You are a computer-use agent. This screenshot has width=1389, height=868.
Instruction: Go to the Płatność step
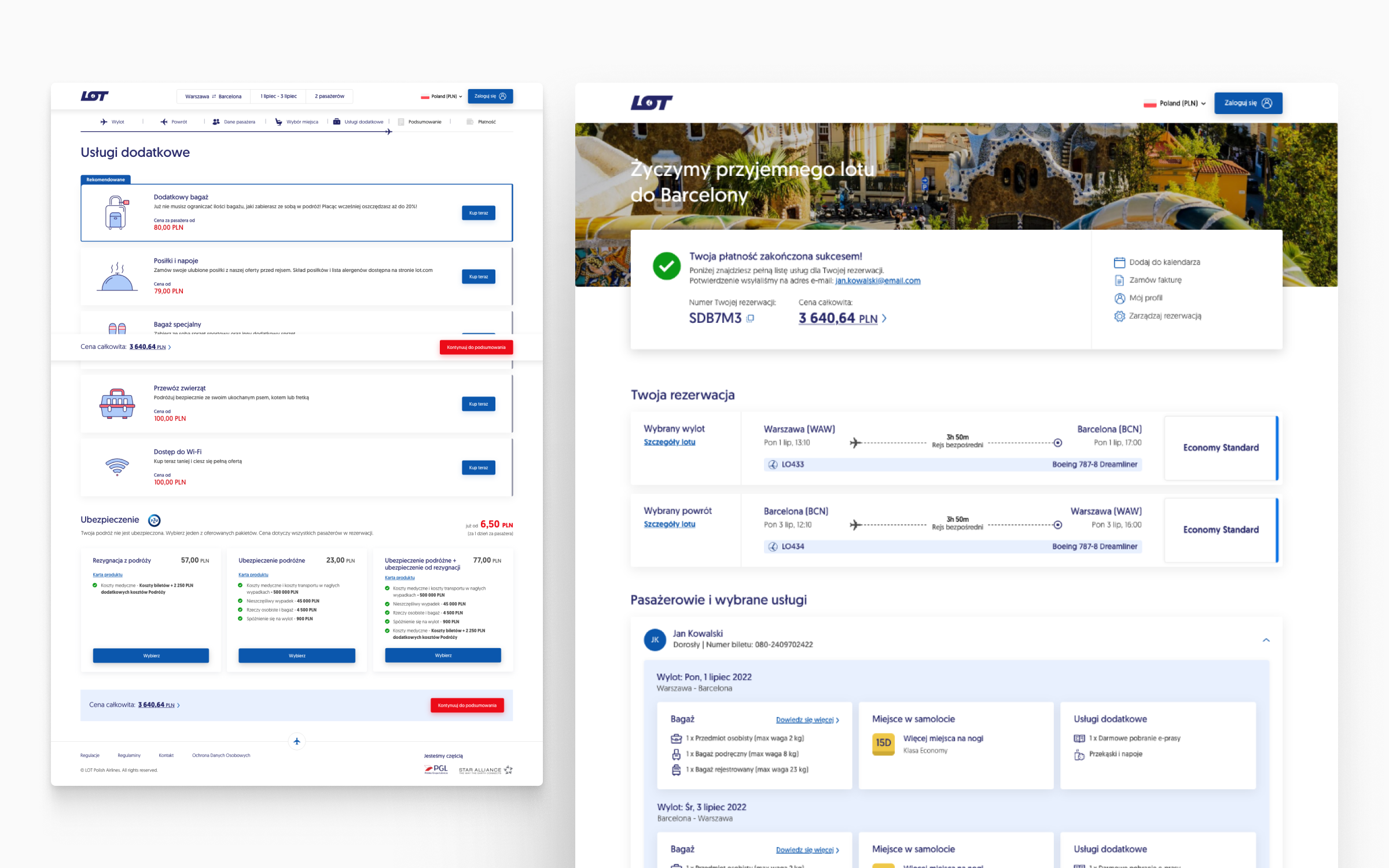pyautogui.click(x=482, y=122)
